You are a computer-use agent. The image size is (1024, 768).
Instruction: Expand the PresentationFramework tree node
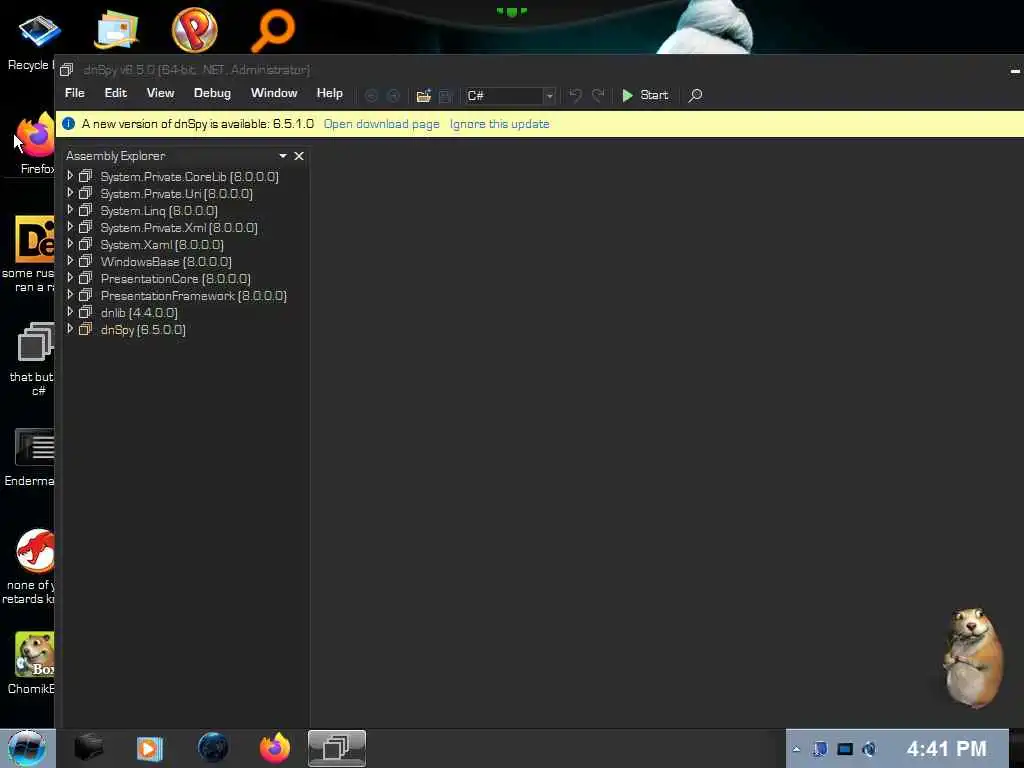click(70, 295)
